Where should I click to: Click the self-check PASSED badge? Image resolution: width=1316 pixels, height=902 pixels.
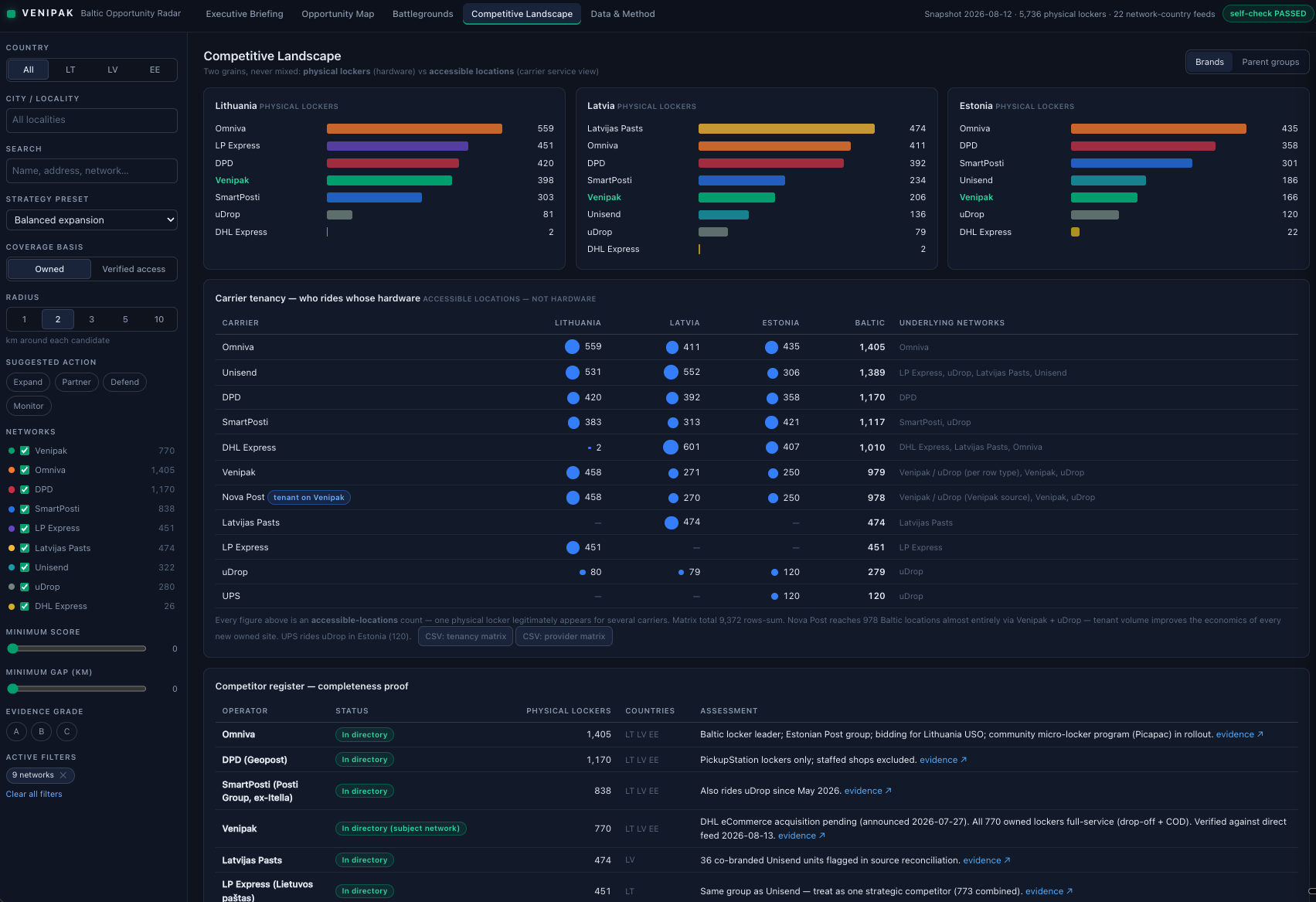1268,14
